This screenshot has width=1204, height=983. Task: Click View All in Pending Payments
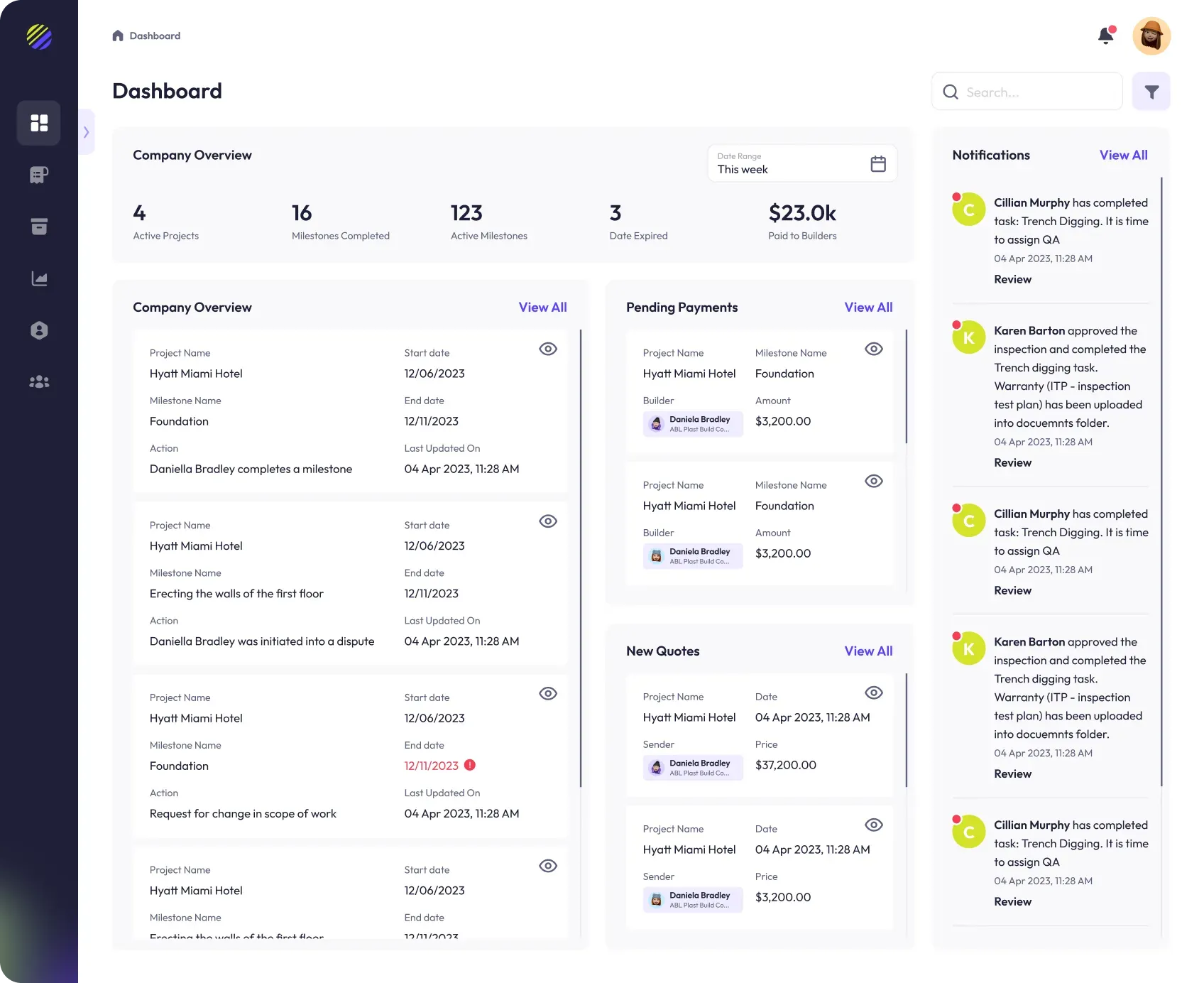tap(868, 307)
